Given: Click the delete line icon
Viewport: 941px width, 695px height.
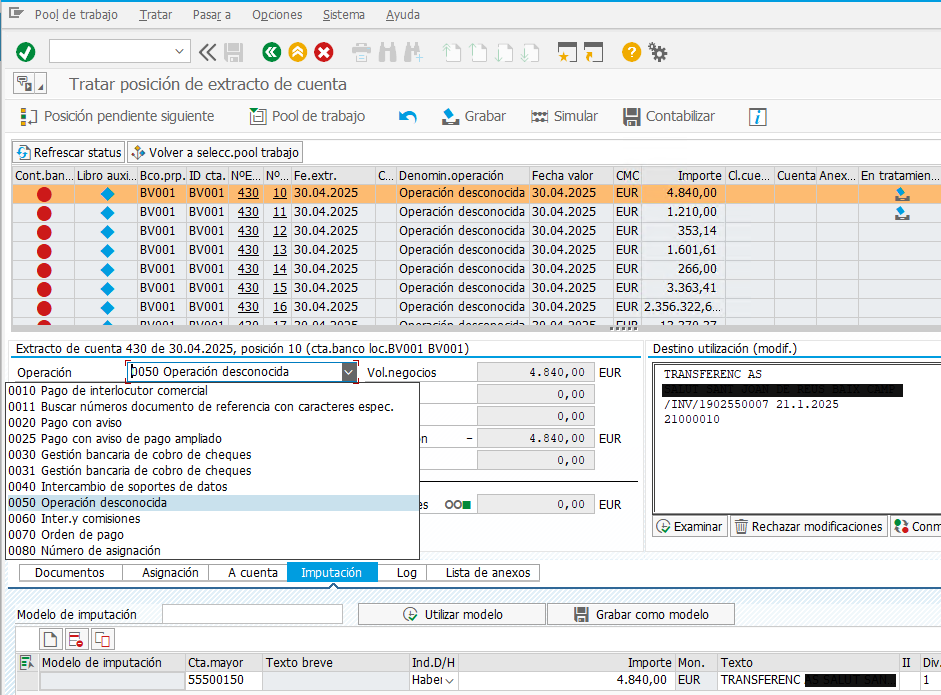Looking at the screenshot, I should tap(76, 640).
